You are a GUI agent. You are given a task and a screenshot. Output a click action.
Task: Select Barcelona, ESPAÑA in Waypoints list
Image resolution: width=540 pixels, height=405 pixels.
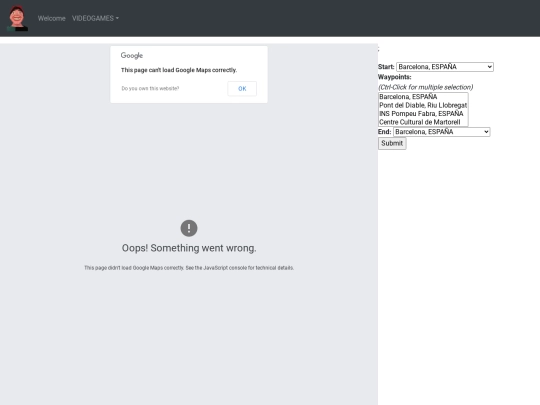click(423, 97)
